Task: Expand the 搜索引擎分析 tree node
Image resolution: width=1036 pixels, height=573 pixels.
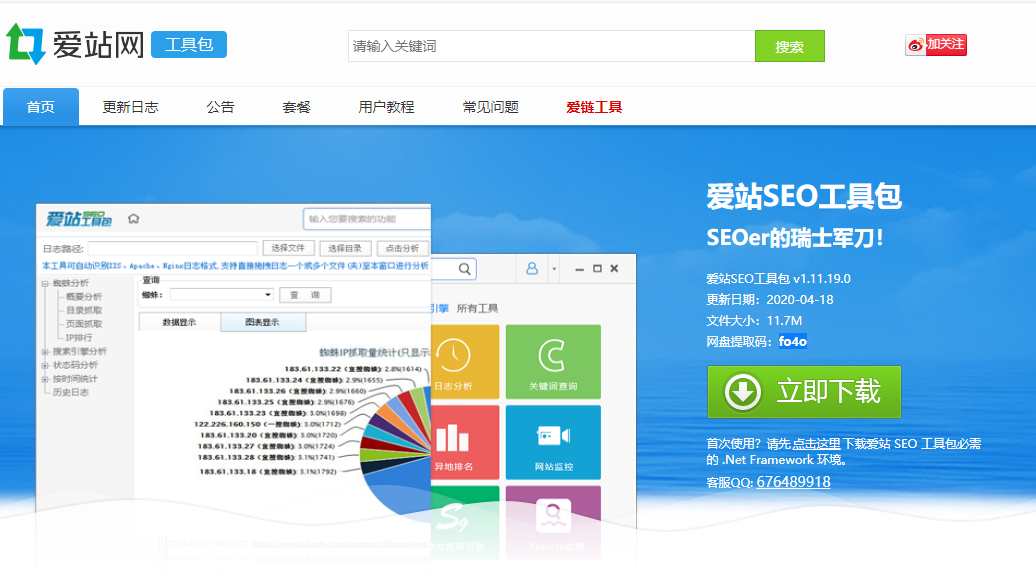Action: 45,352
